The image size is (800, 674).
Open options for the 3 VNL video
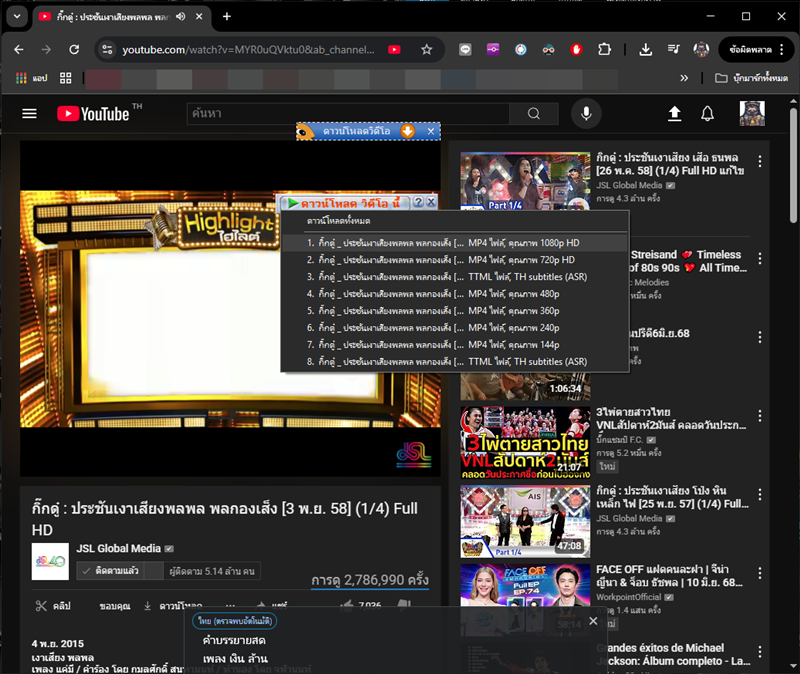(760, 416)
